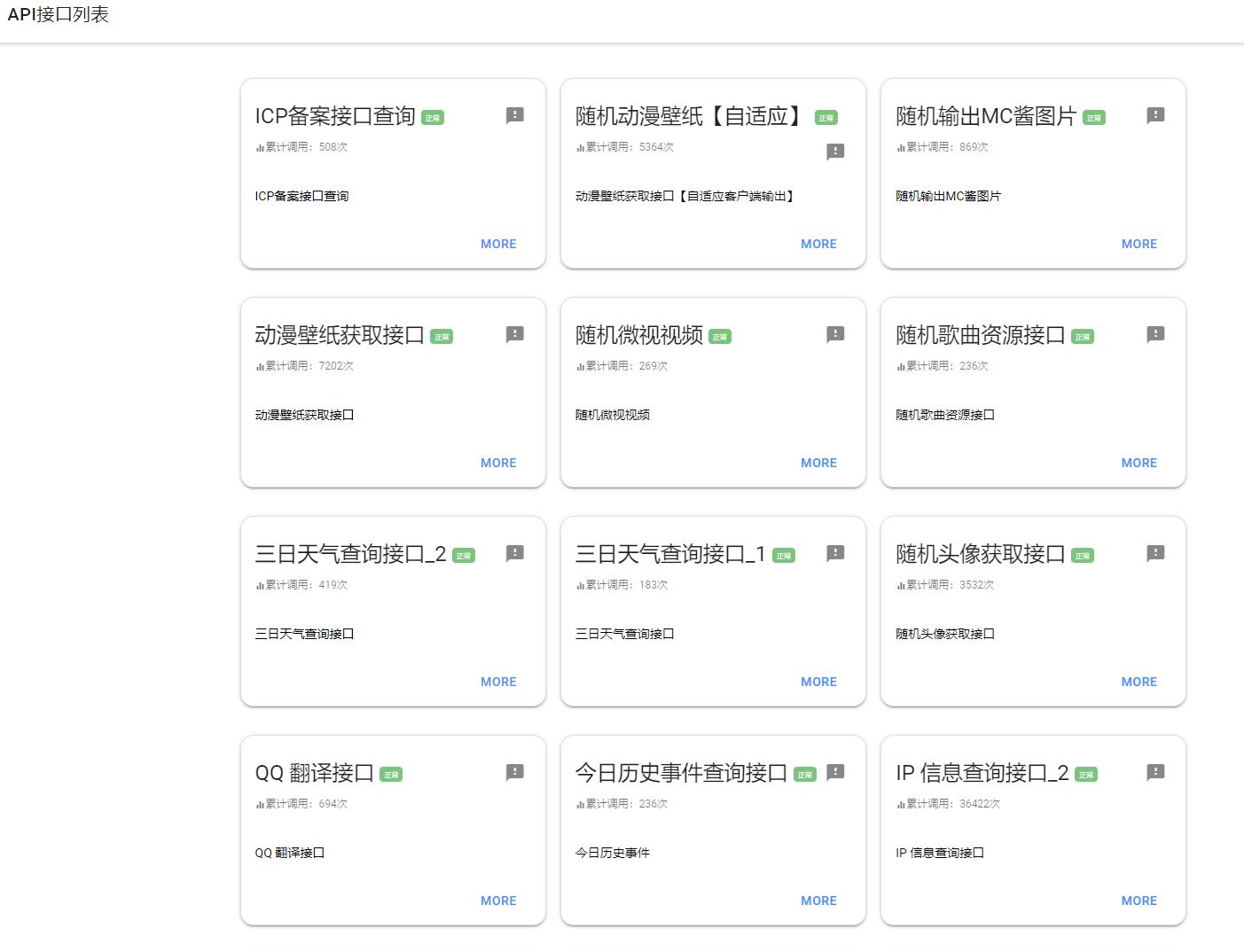Screen dimensions: 1244x952
Task: Open MORE for IP 信息查询接口_2
Action: [x=1138, y=901]
